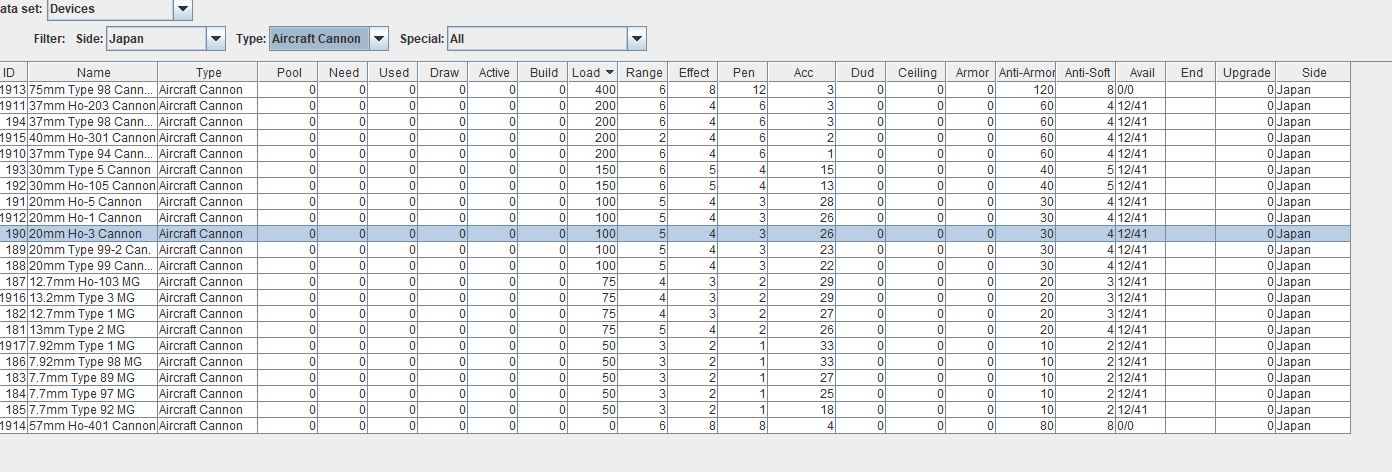Sort by the End column header
This screenshot has height=472, width=1392.
point(1191,73)
